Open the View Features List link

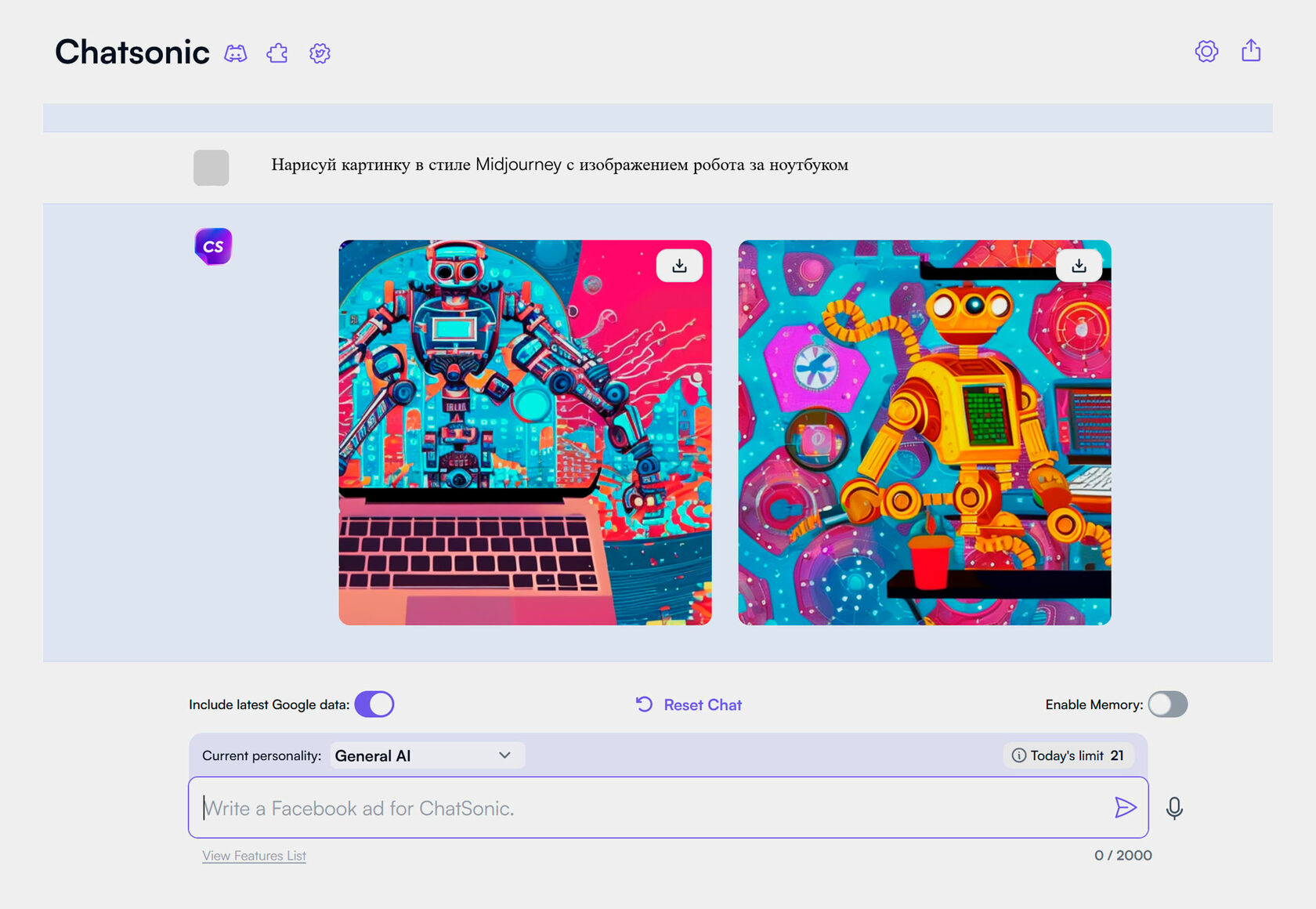click(254, 856)
